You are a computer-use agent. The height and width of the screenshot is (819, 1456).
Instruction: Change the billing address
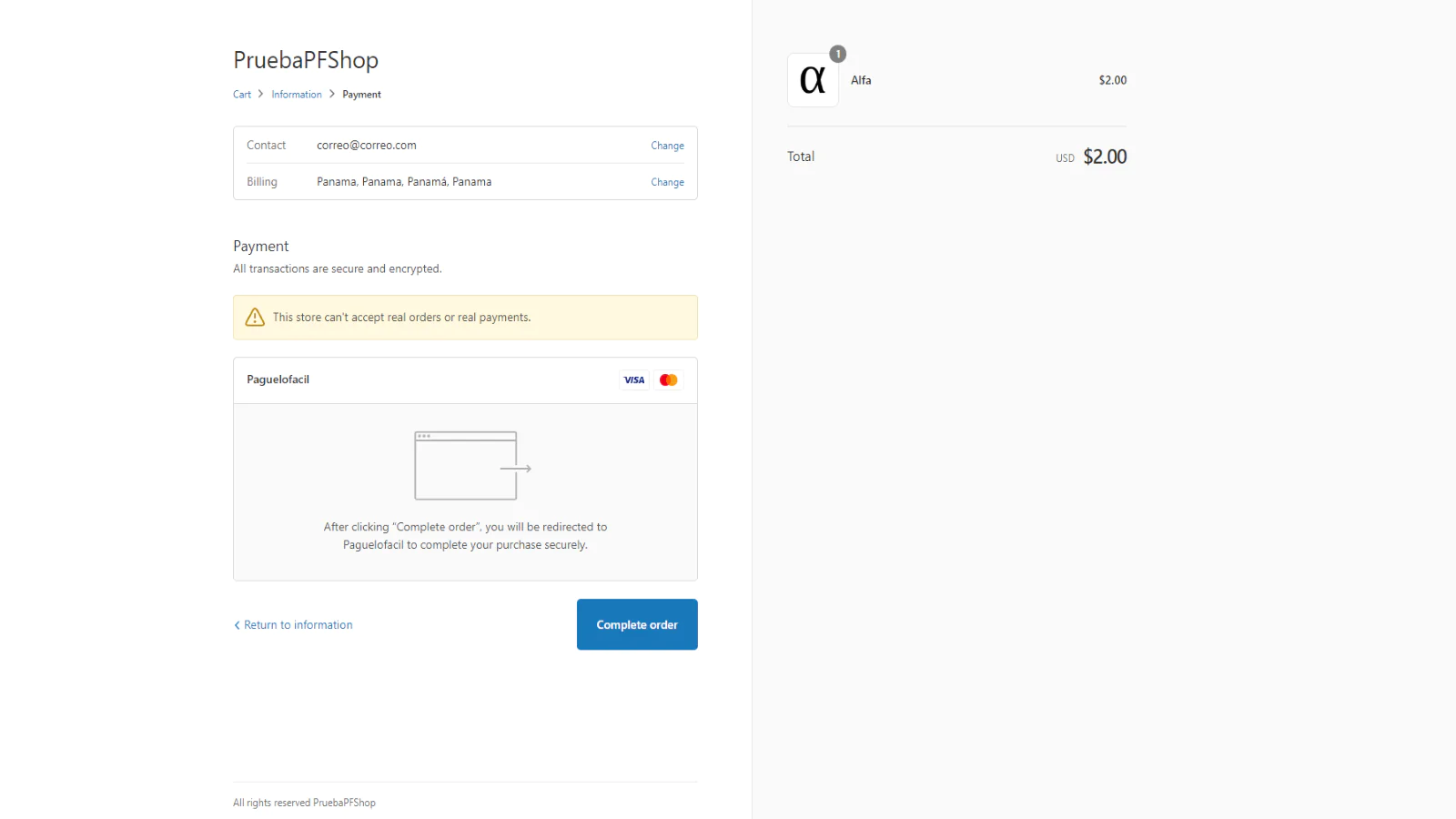click(667, 182)
